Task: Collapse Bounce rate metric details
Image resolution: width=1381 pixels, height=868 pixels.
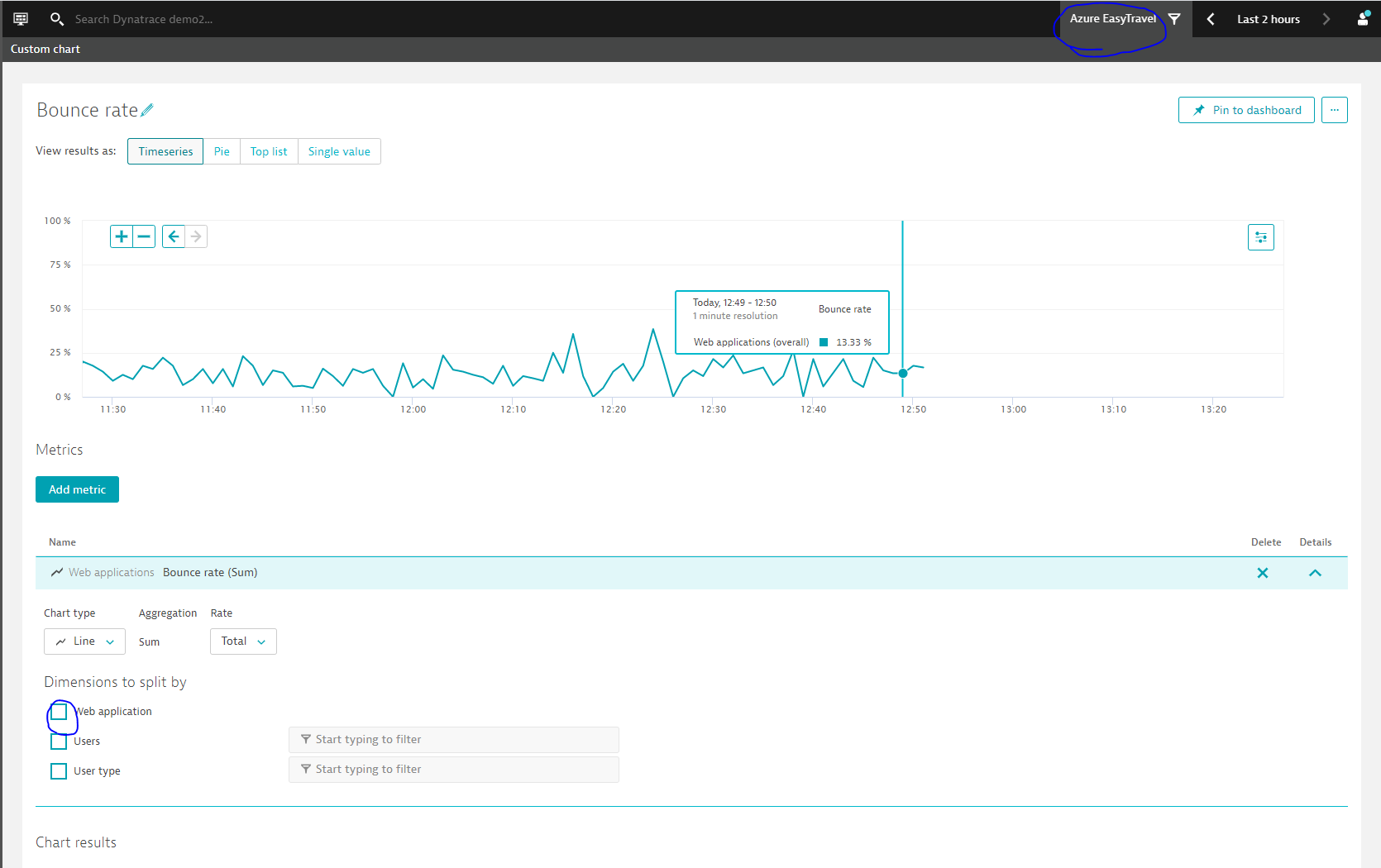Action: coord(1315,573)
